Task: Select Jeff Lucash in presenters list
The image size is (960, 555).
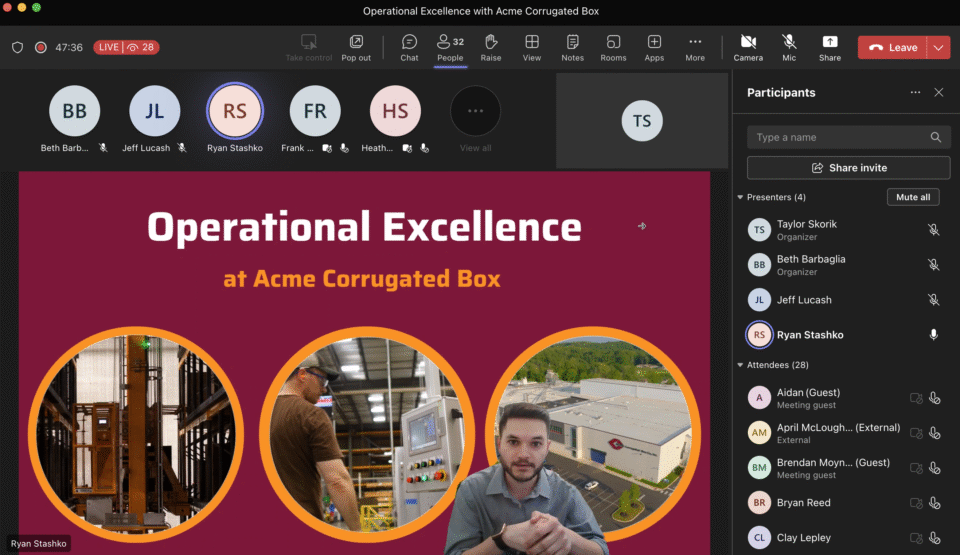Action: [x=846, y=300]
